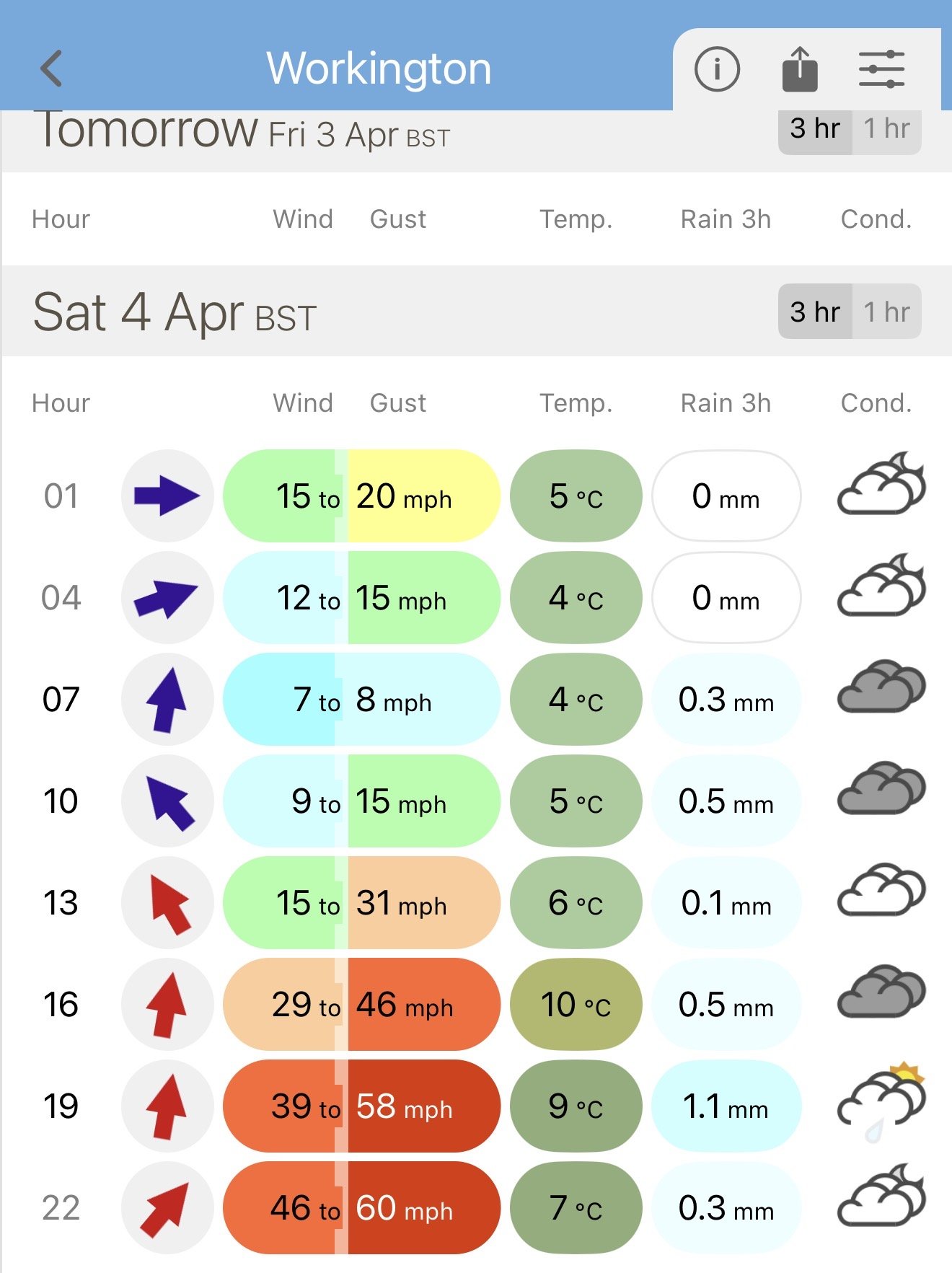The image size is (952, 1273).
Task: Select 3 hr interval for Tomorrow
Action: 815,130
